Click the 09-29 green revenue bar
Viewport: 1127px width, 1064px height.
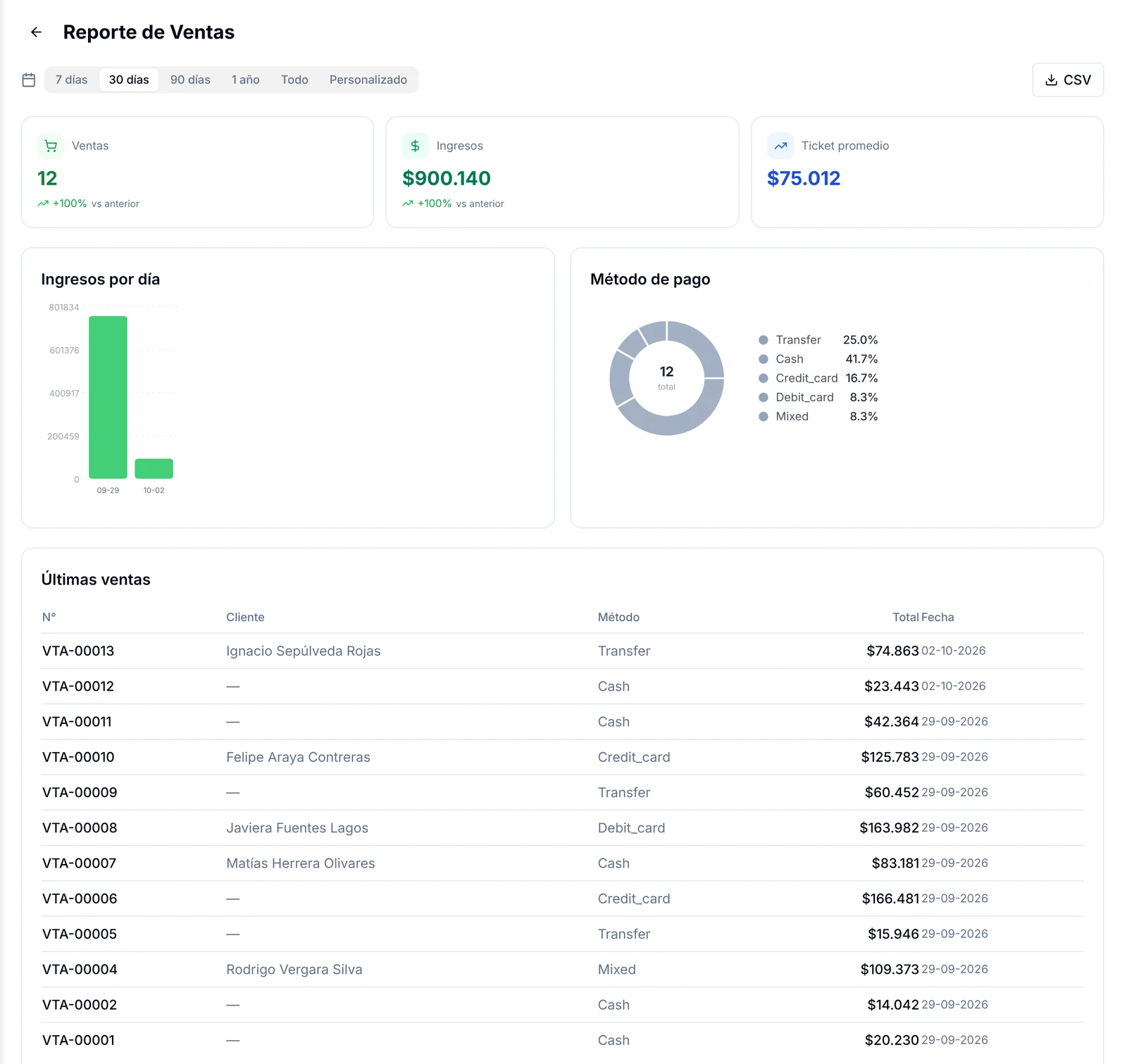click(108, 397)
